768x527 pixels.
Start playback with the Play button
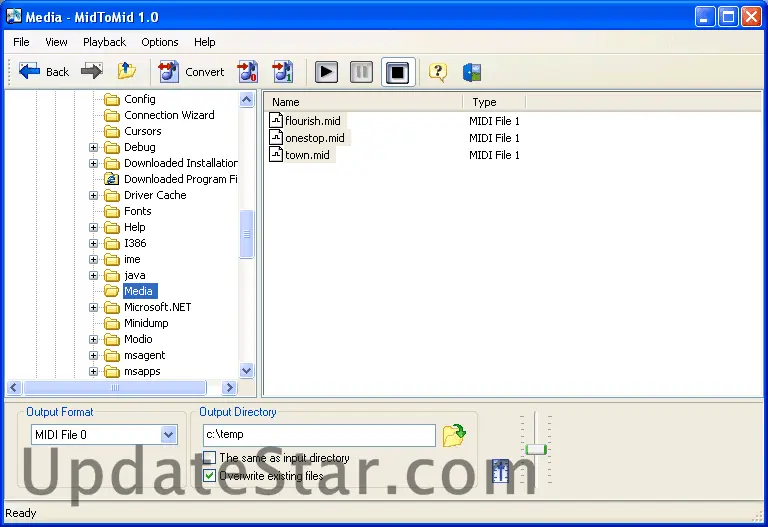tap(326, 72)
